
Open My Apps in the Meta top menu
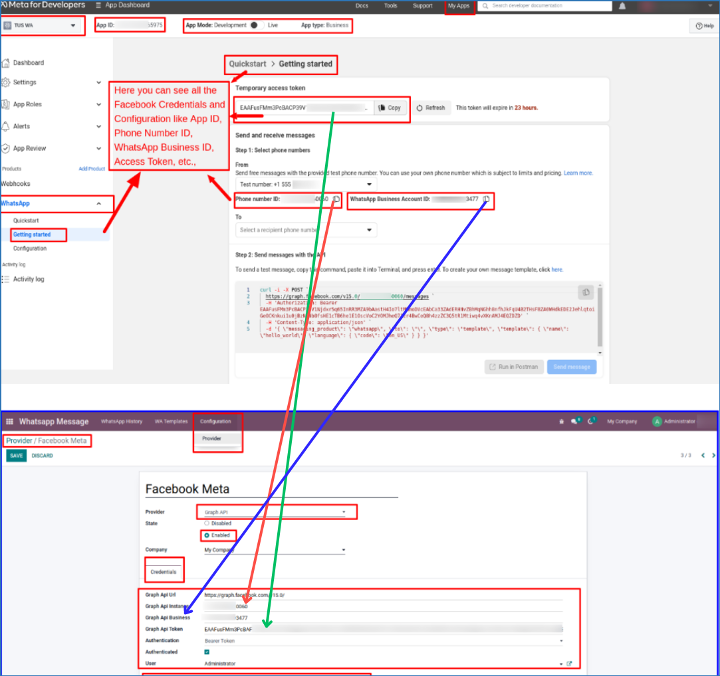tap(459, 6)
